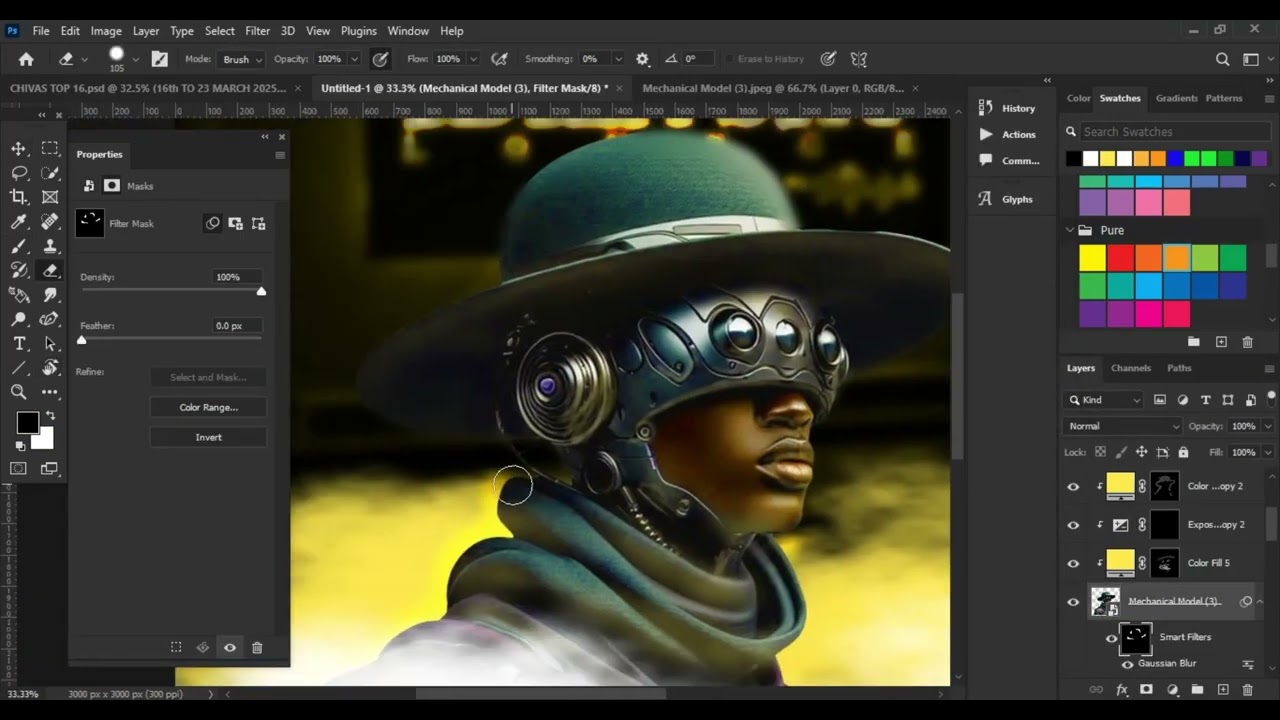The height and width of the screenshot is (720, 1280).
Task: Open the Filter menu
Action: pyautogui.click(x=257, y=31)
